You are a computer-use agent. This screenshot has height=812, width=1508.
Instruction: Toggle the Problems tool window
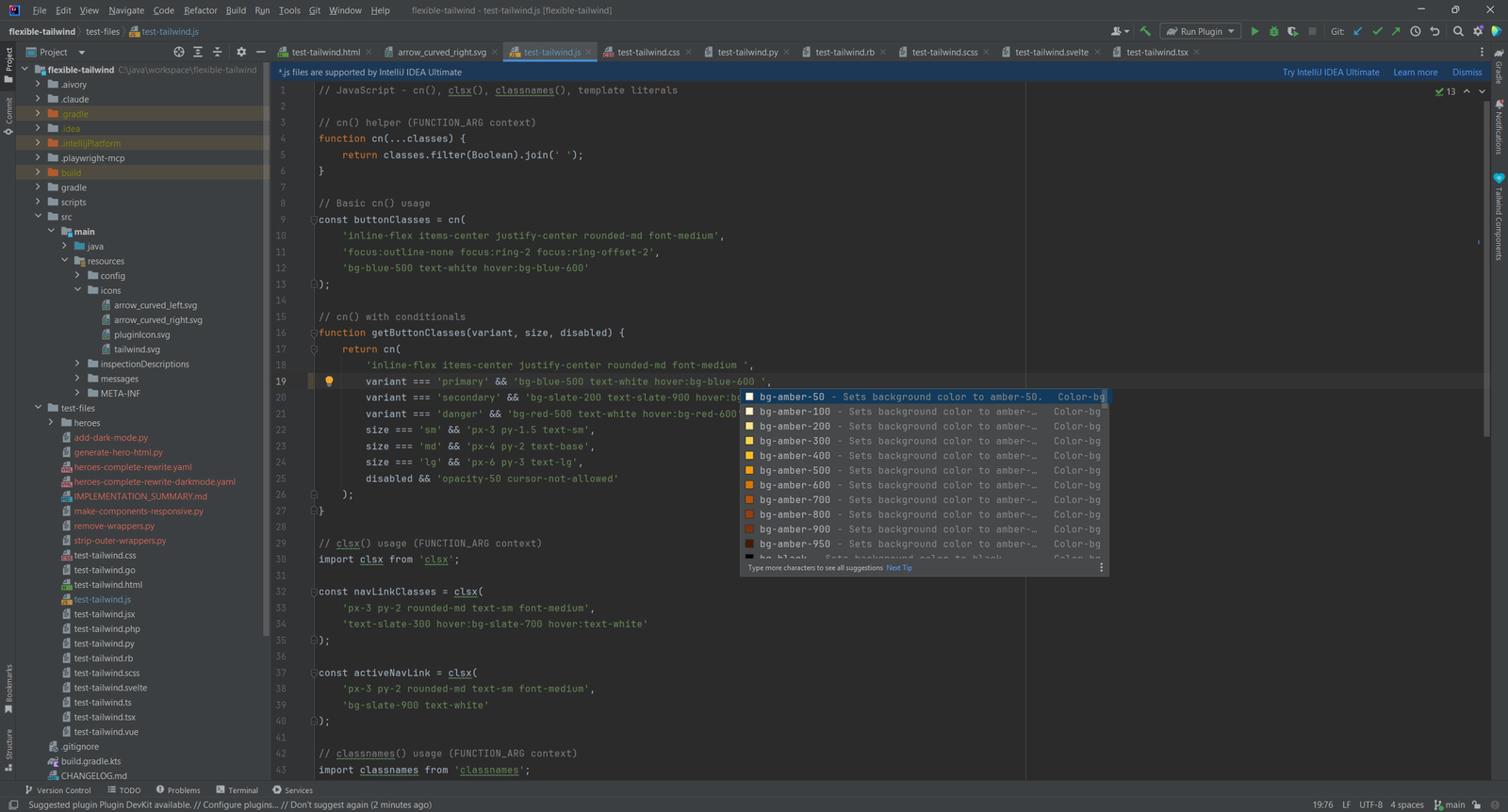point(178,790)
